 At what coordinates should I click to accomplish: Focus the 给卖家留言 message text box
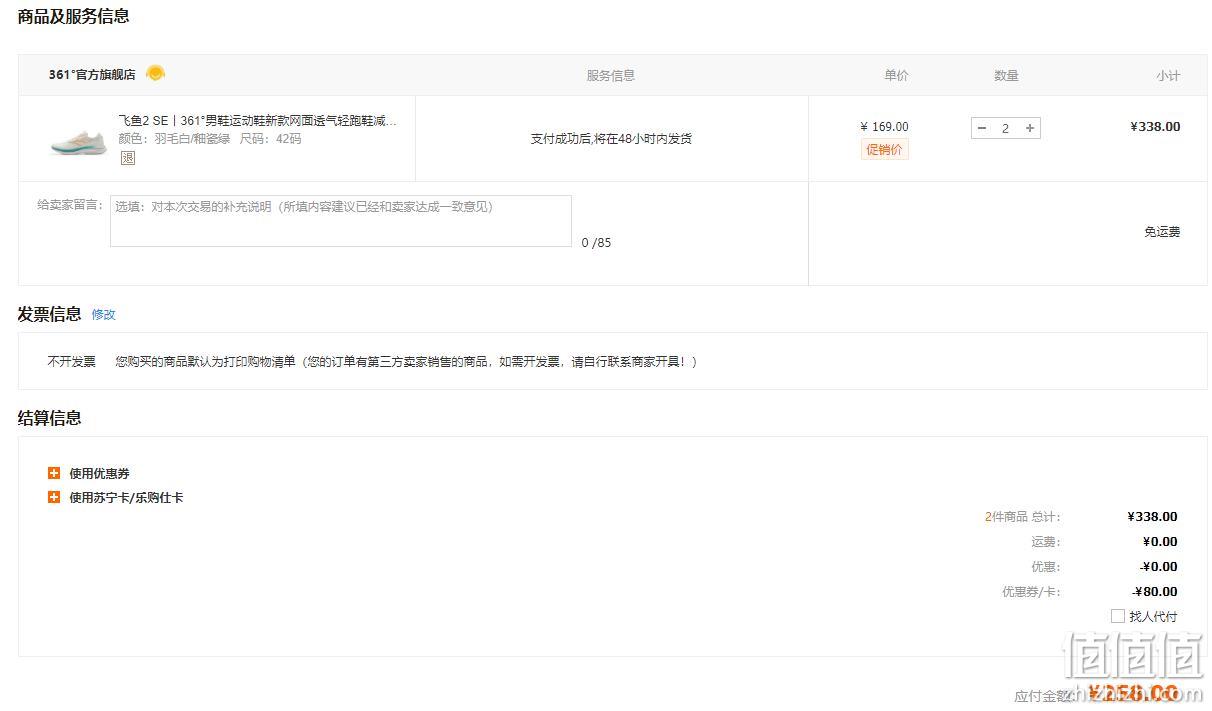[x=340, y=221]
